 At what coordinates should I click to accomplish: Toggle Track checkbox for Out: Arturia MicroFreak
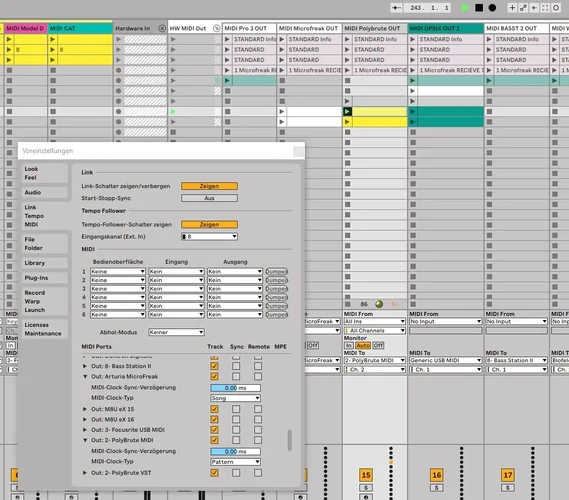214,376
